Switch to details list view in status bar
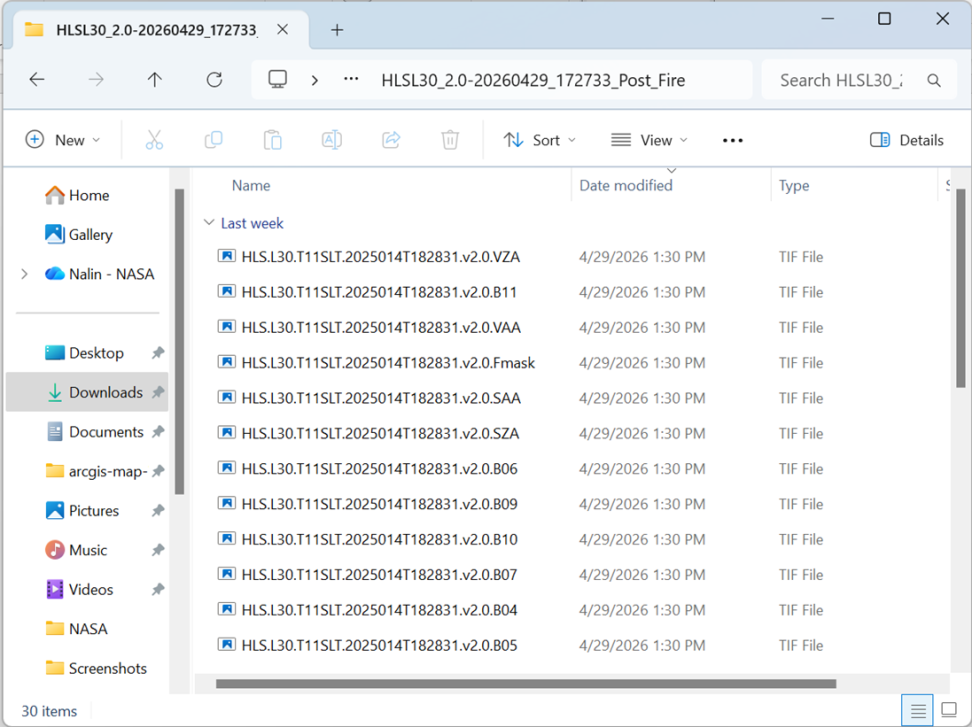972x727 pixels. 917,710
